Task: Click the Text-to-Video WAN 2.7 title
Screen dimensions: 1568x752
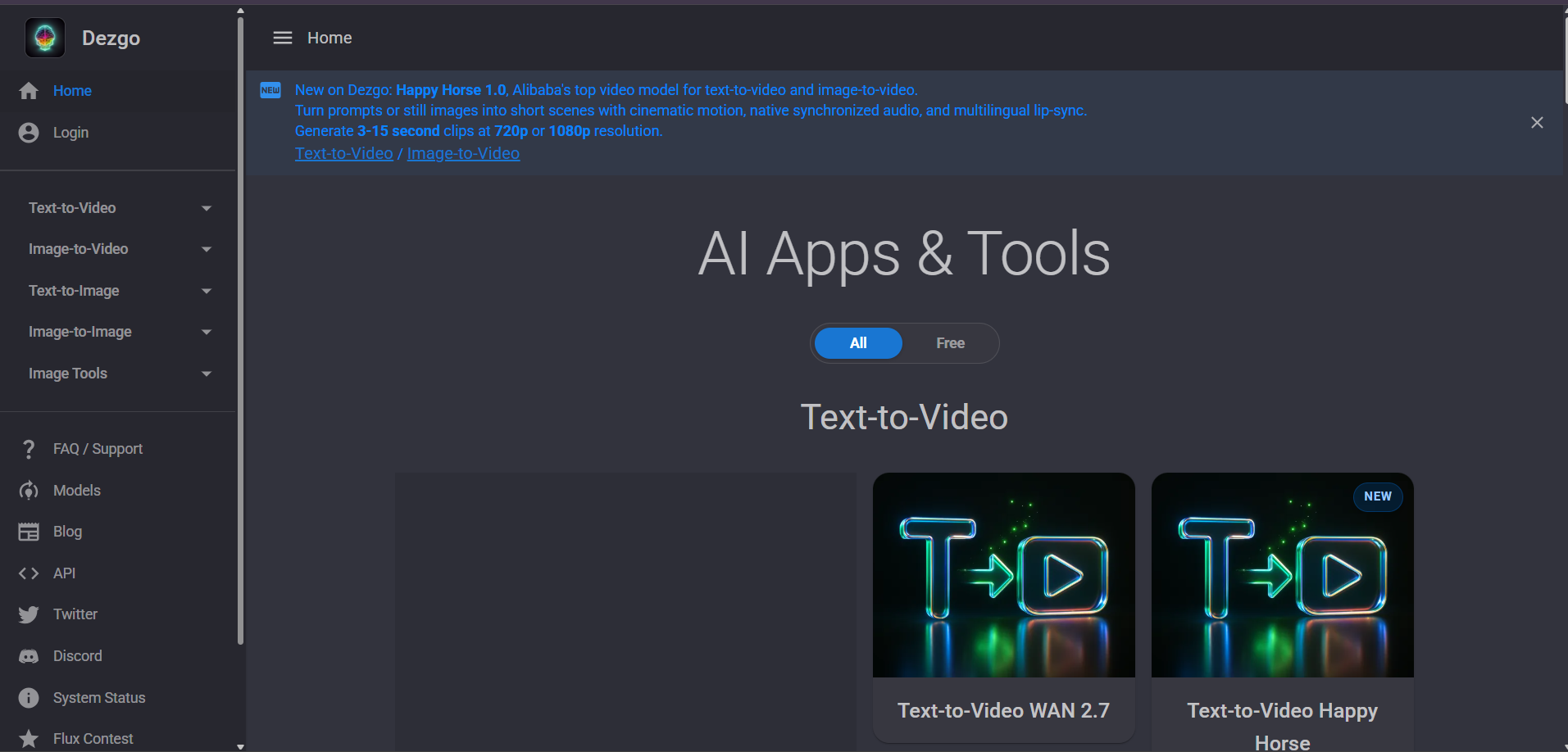Action: pyautogui.click(x=1003, y=710)
